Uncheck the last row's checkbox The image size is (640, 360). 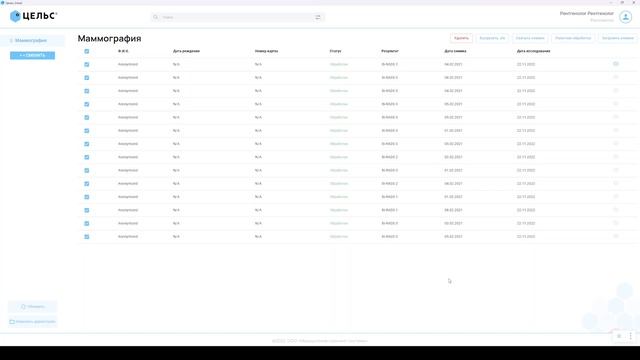[87, 237]
